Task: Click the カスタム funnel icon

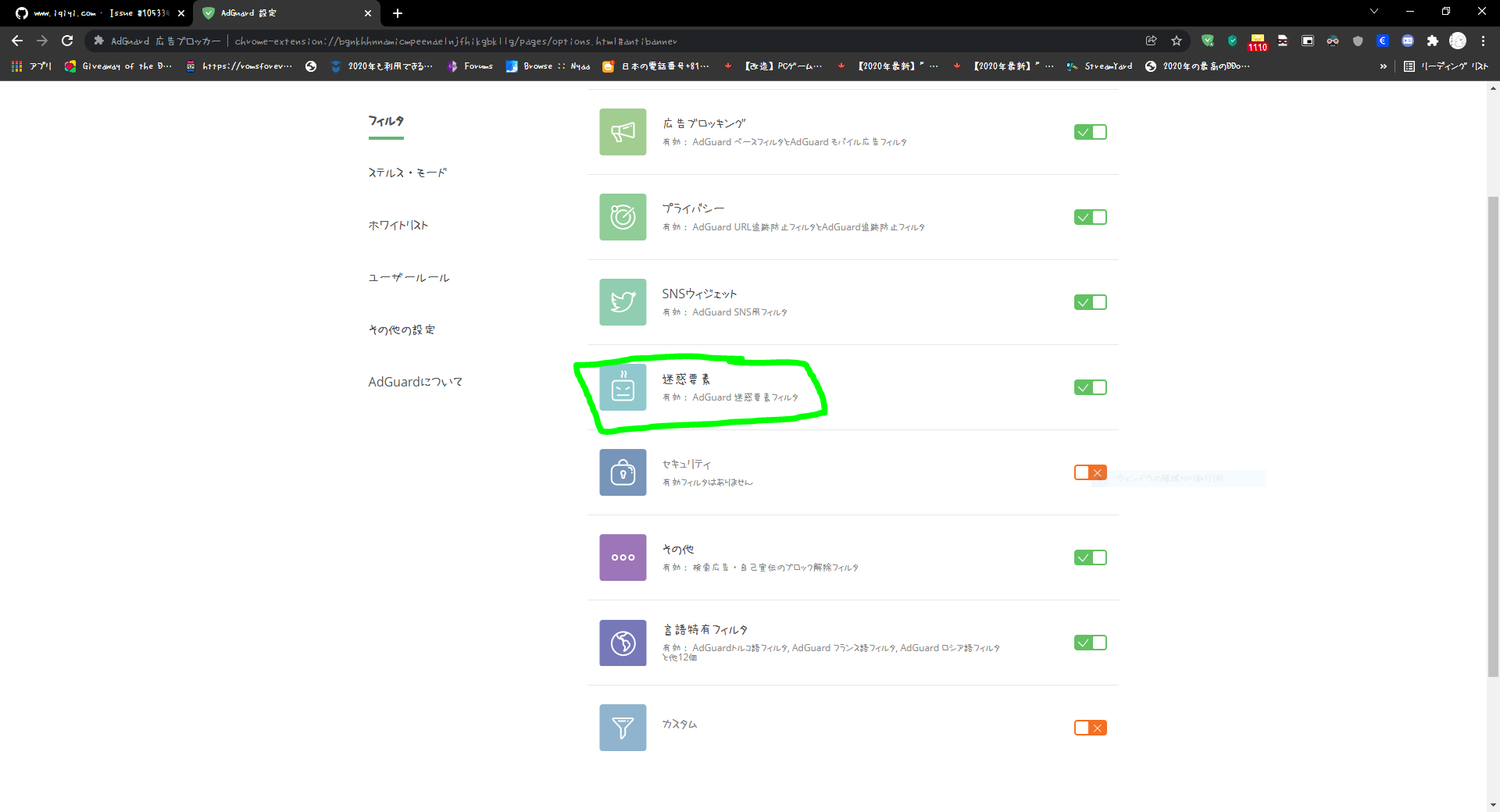Action: [x=623, y=728]
